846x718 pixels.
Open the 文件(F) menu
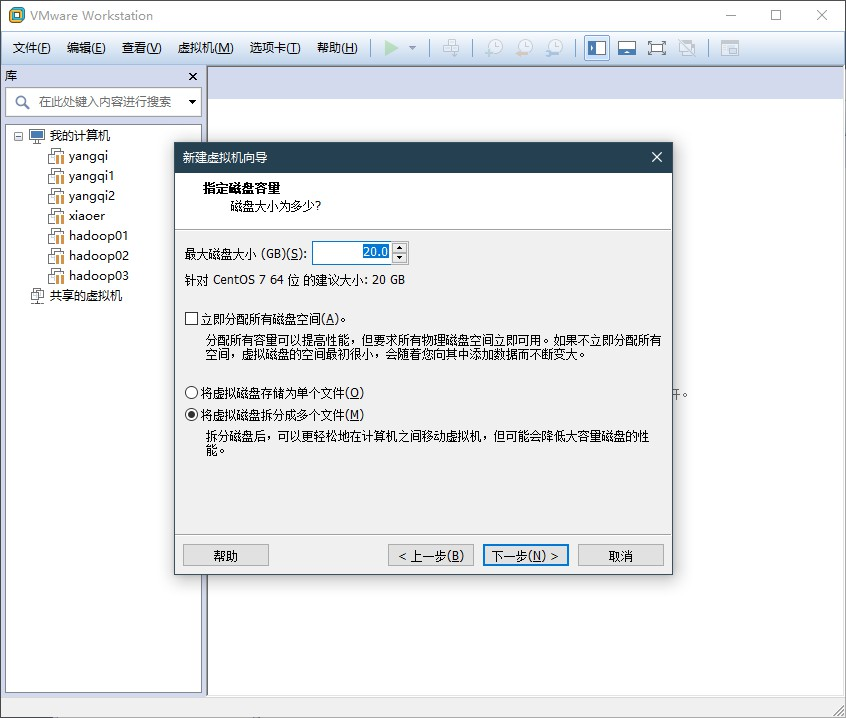pos(31,48)
